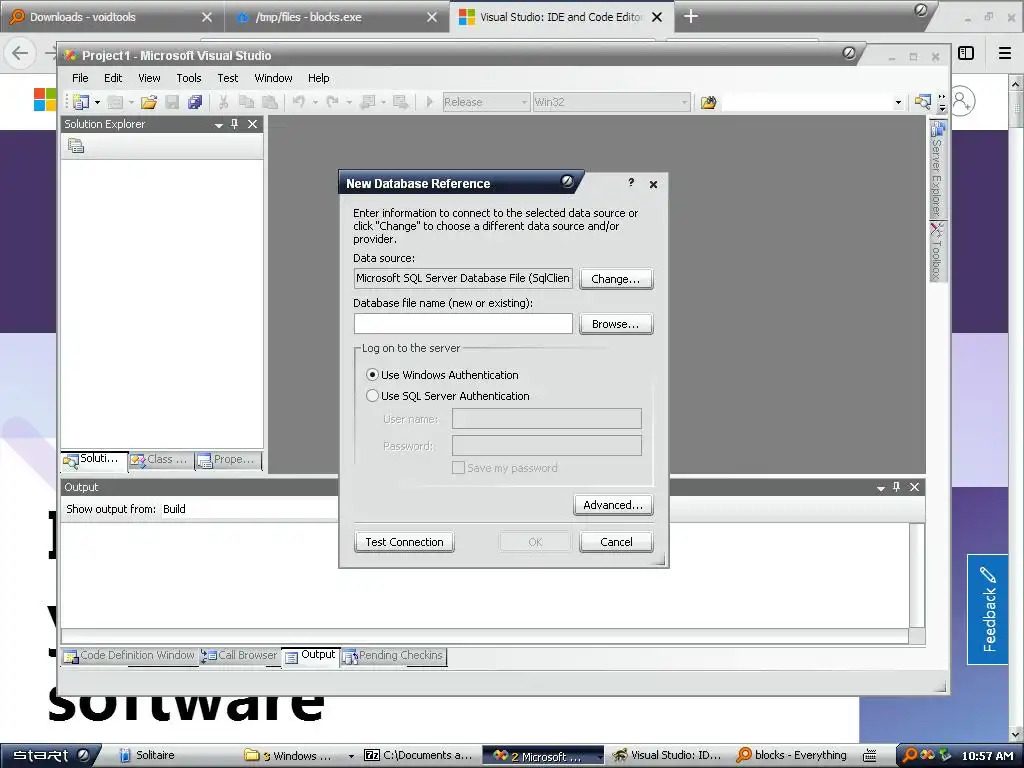
Task: Click the Start button on the taskbar
Action: (x=50, y=756)
